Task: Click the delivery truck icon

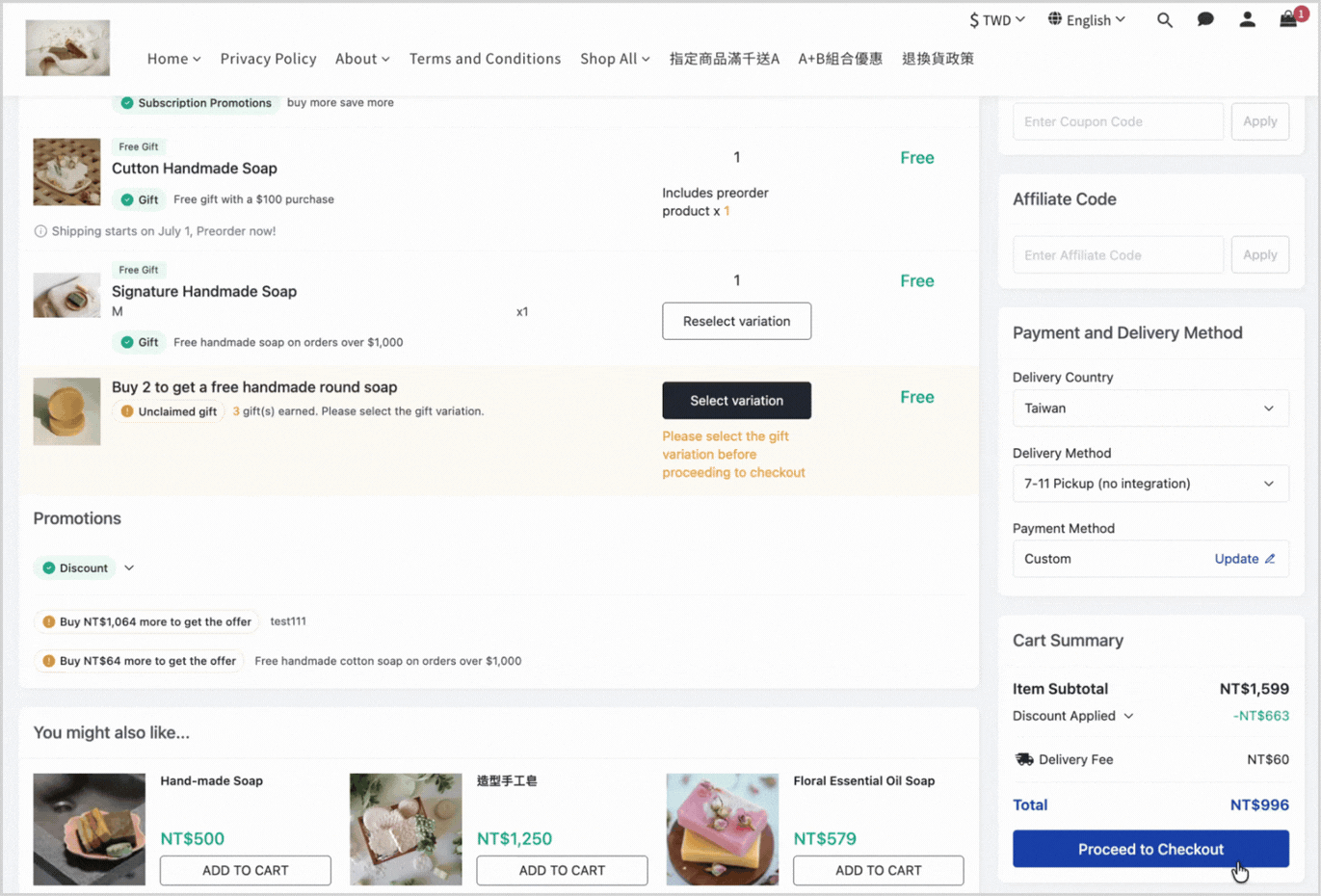Action: [x=1023, y=759]
